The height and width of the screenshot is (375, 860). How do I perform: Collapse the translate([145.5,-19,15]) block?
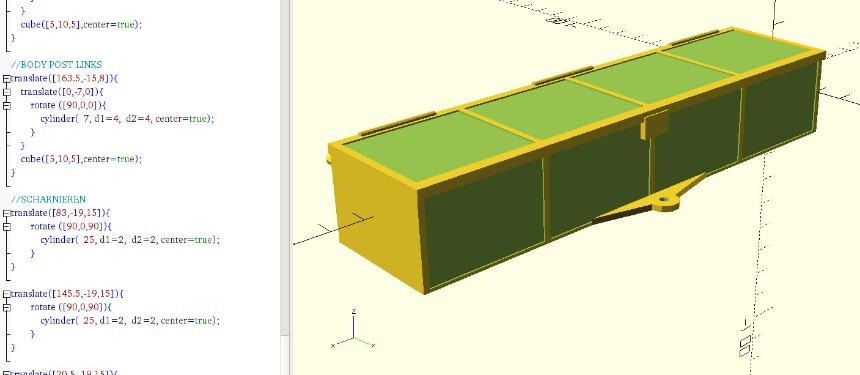click(7, 294)
